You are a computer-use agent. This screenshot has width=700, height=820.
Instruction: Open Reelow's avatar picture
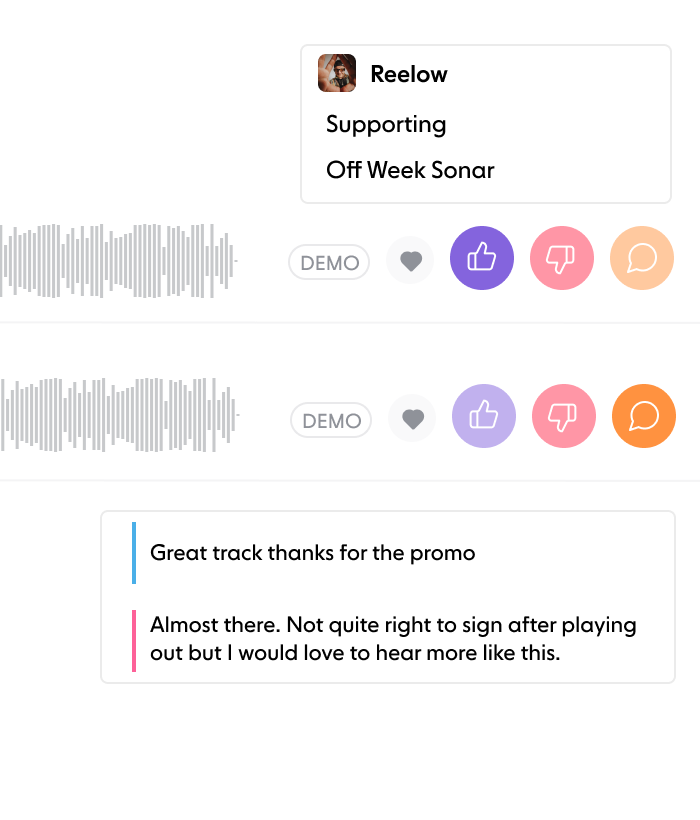coord(337,73)
